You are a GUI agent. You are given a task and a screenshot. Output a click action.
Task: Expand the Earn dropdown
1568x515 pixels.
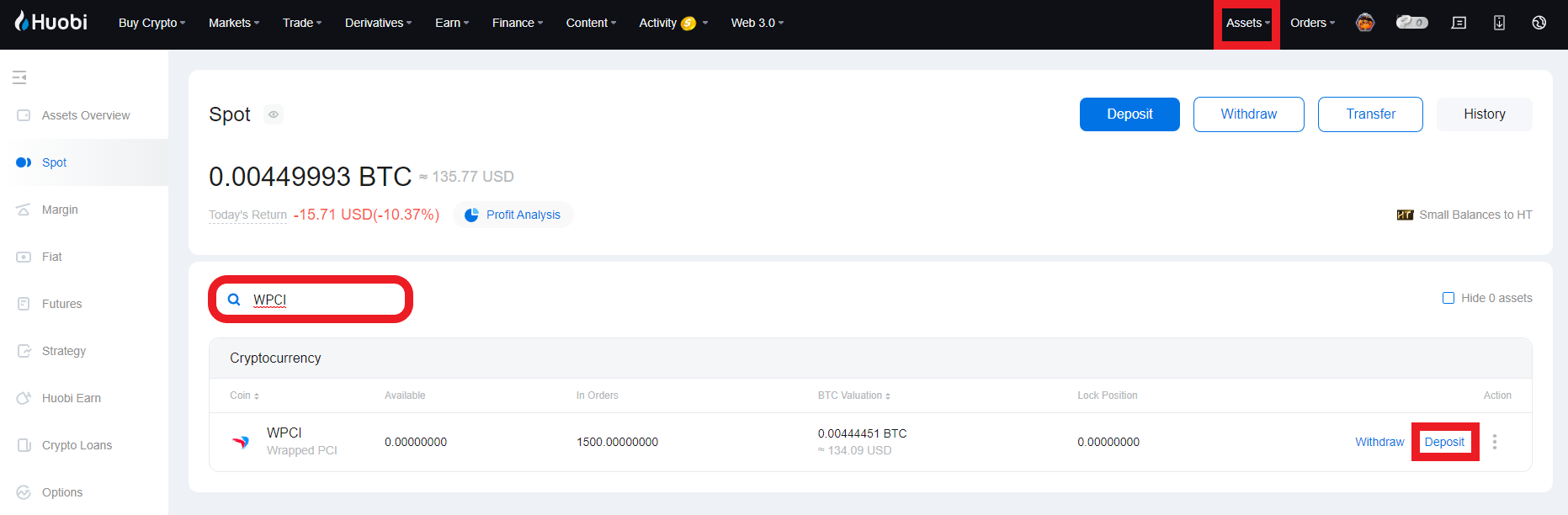(x=452, y=23)
